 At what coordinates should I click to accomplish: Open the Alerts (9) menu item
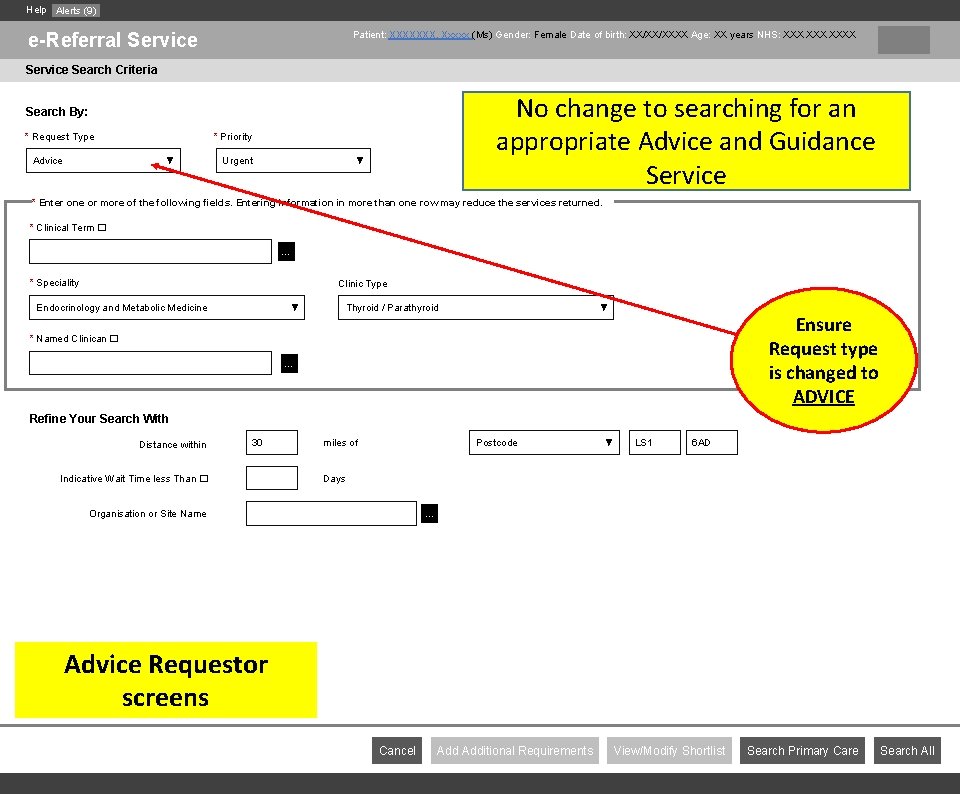[76, 10]
